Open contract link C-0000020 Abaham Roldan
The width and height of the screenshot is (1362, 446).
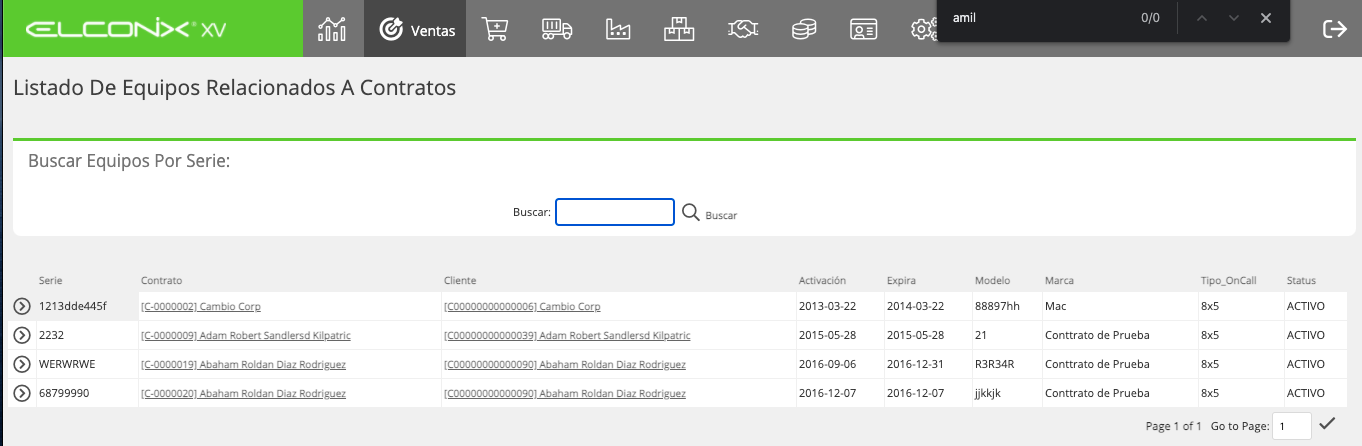pos(243,394)
